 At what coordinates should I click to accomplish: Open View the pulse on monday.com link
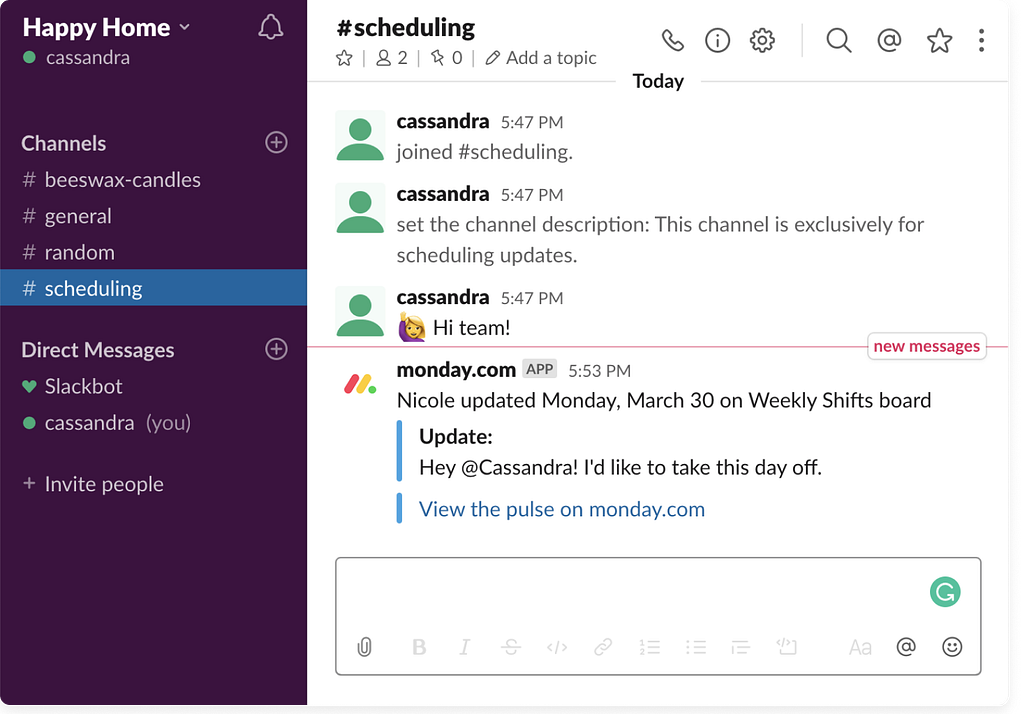click(561, 509)
